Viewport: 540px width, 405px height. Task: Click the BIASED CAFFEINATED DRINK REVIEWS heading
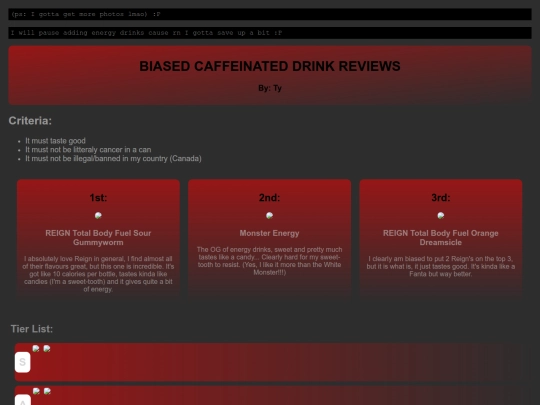tap(270, 66)
